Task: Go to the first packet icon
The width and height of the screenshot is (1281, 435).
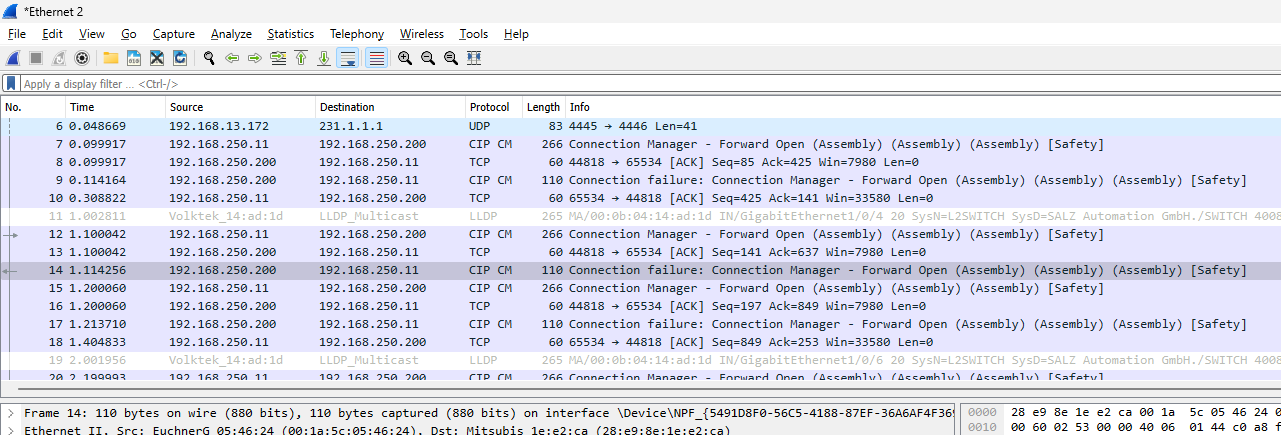Action: point(301,59)
